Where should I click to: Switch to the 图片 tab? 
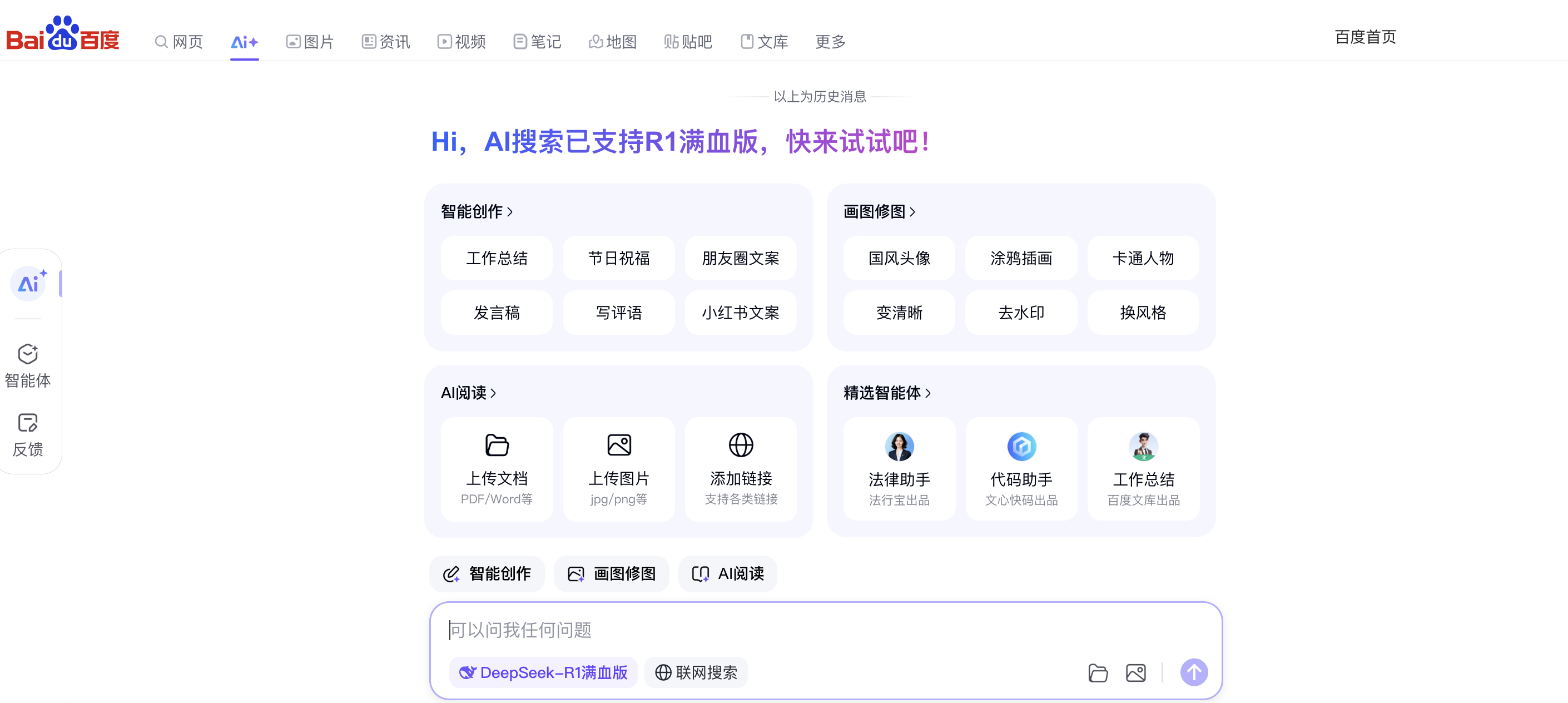310,41
